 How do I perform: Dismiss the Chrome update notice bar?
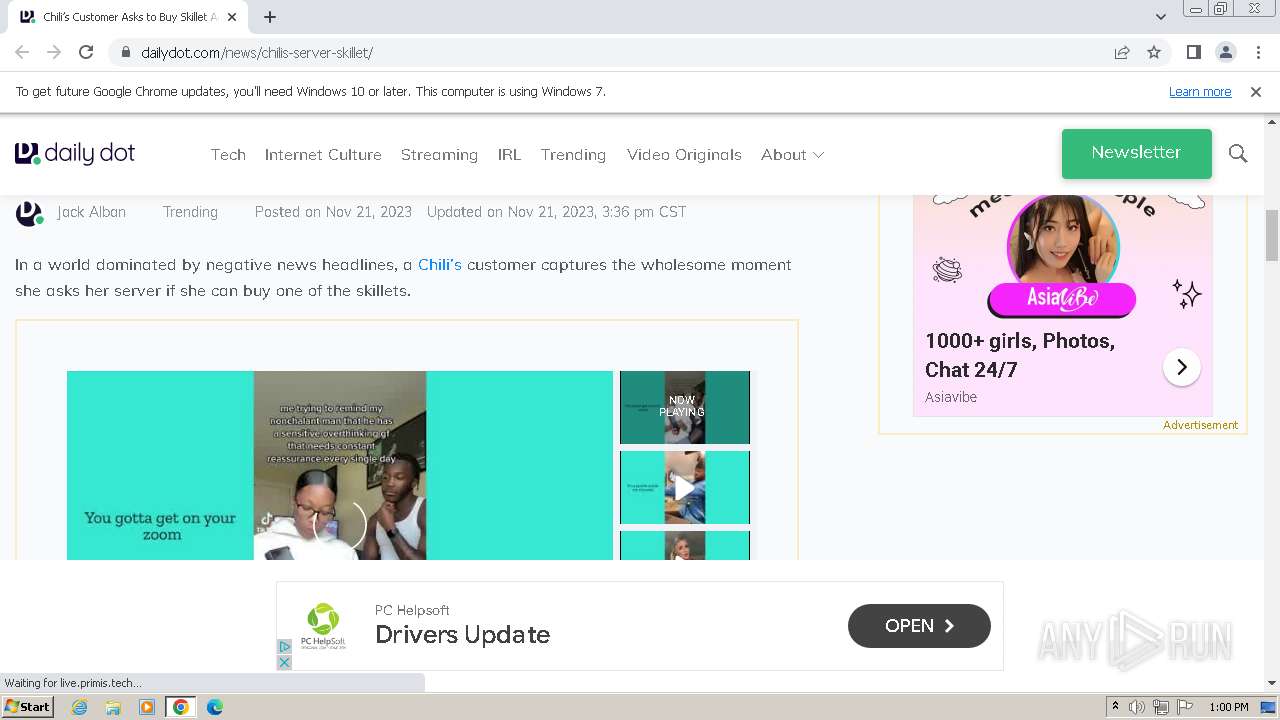1256,91
